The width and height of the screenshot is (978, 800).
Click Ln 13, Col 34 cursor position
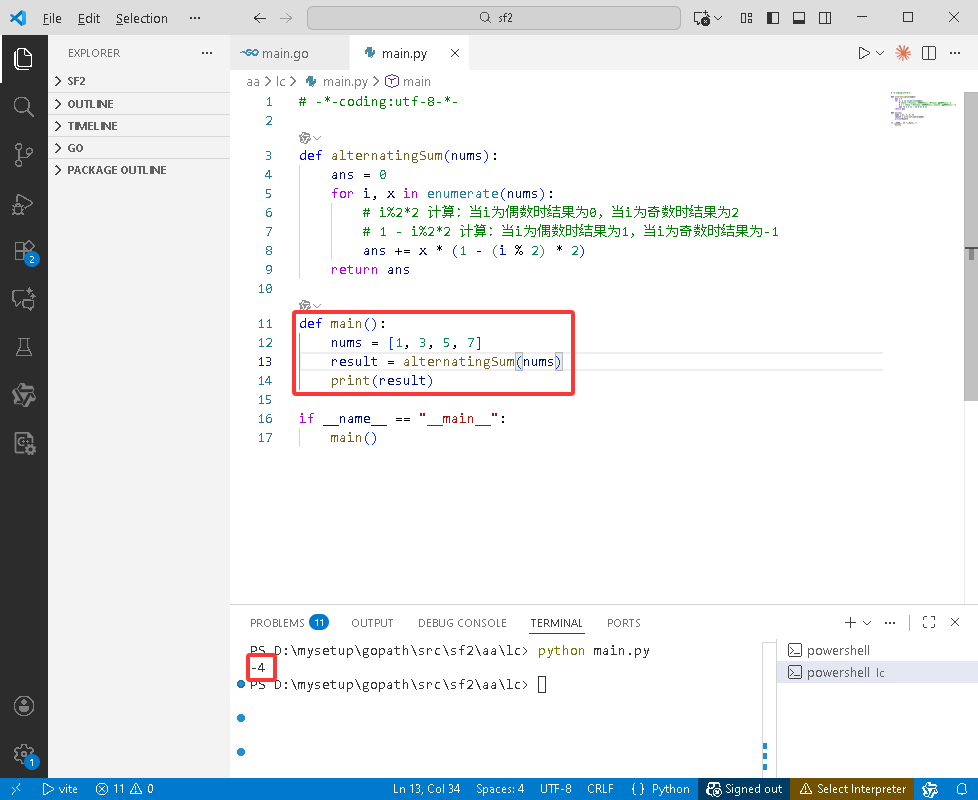pos(427,789)
